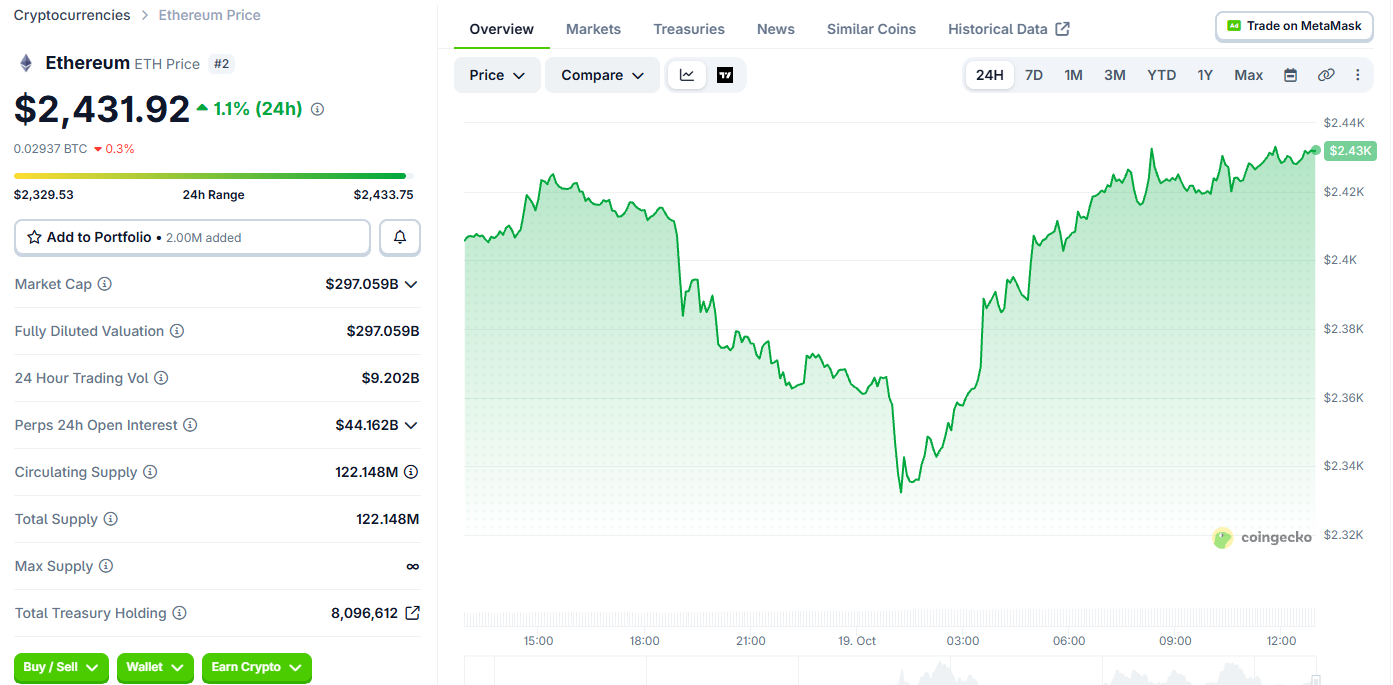Click the $2.43K current price marker

(x=1351, y=151)
